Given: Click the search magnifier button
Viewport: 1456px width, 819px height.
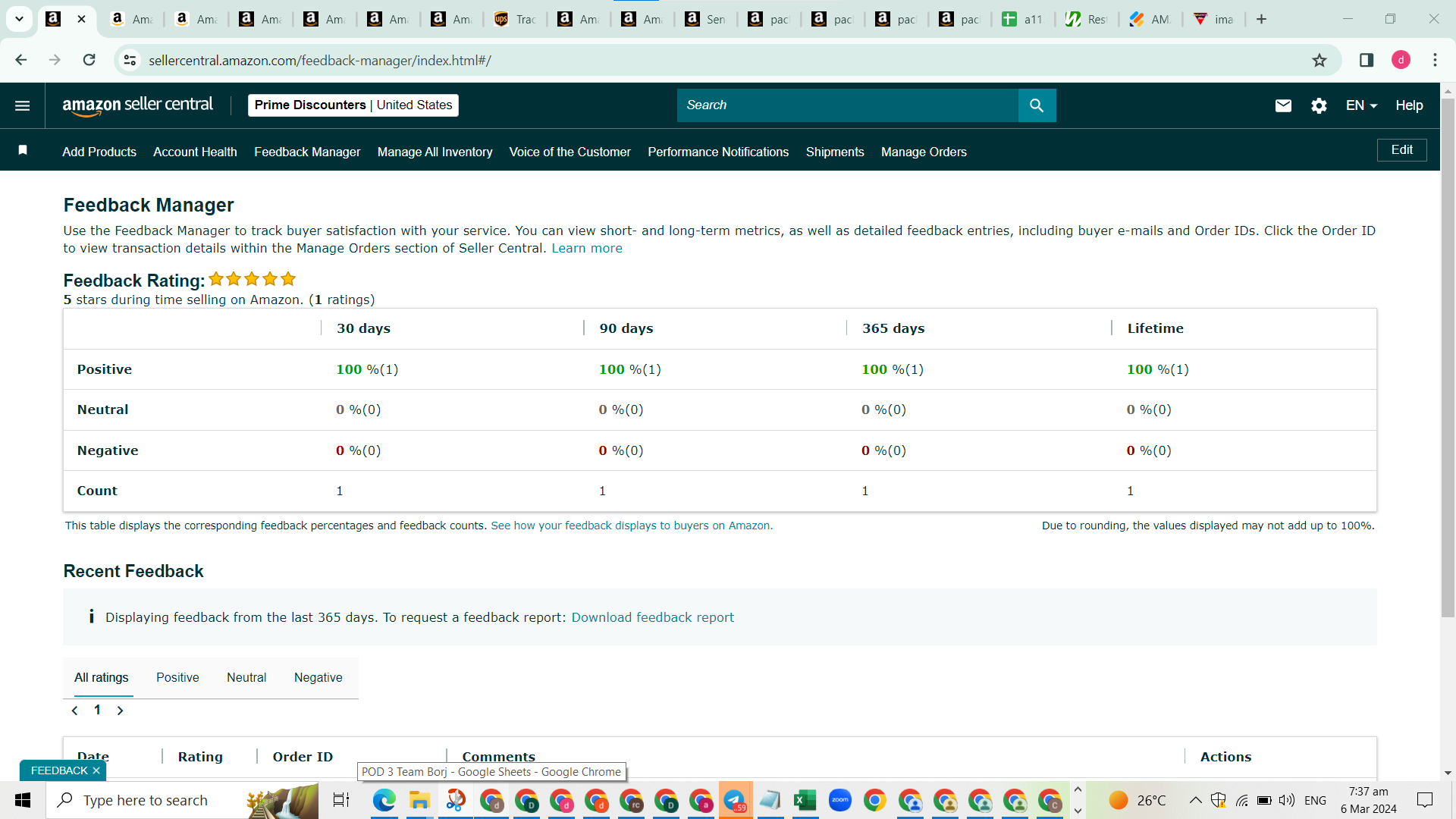Looking at the screenshot, I should tap(1037, 105).
